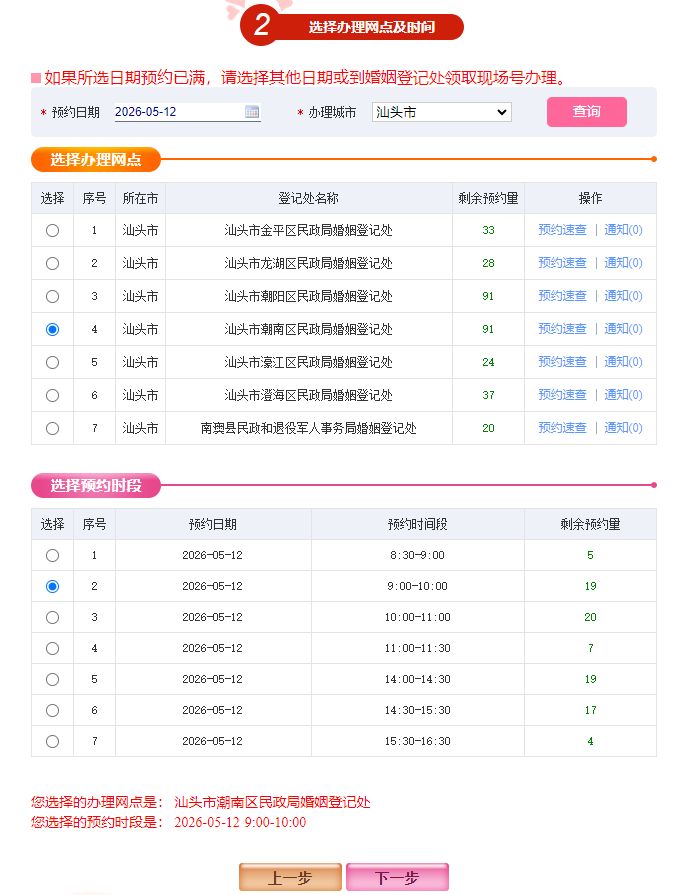This screenshot has height=895, width=682.
Task: View 通知(0) for 潮阳区 registry
Action: [623, 296]
